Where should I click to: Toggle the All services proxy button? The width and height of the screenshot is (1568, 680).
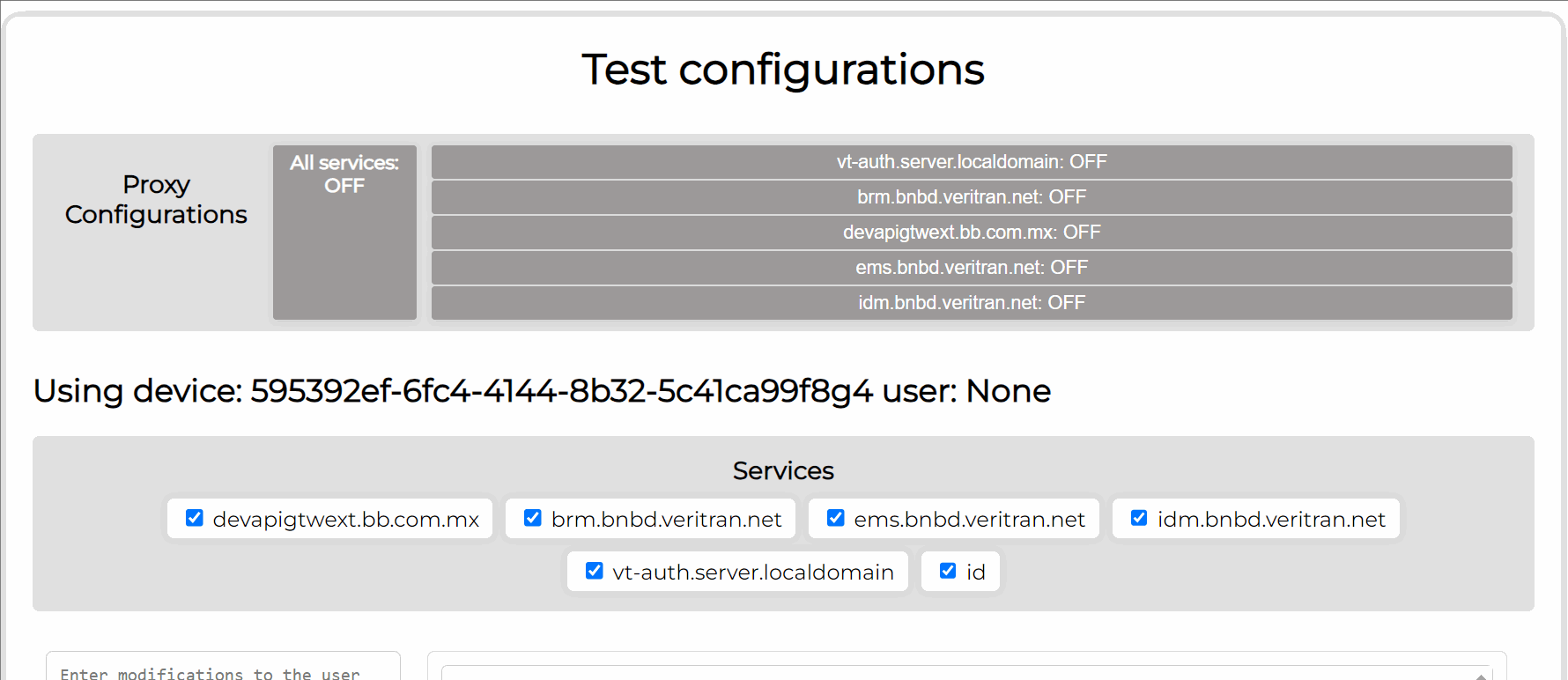344,232
